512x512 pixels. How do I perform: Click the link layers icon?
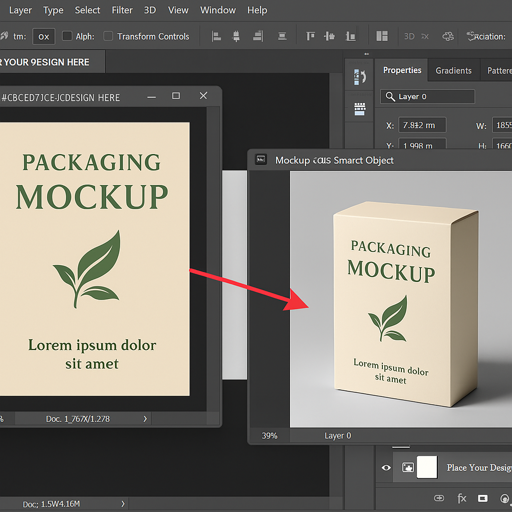coord(439,498)
